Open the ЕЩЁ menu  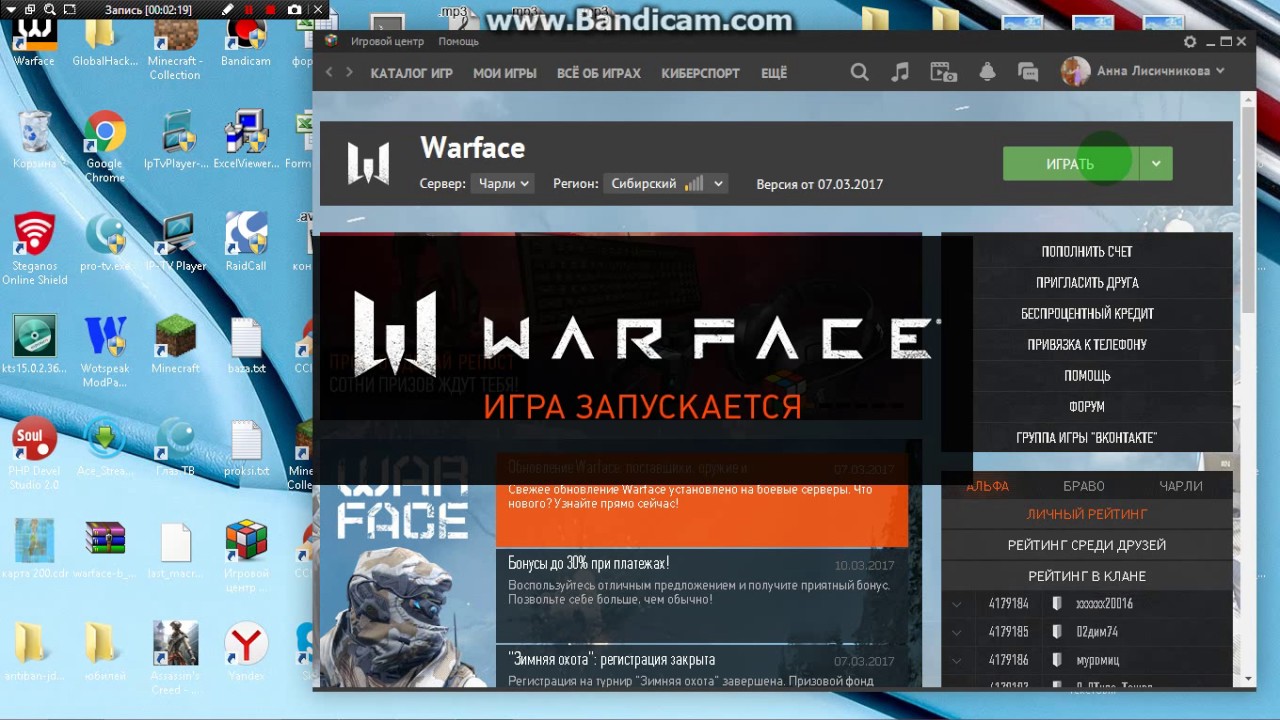coord(774,73)
